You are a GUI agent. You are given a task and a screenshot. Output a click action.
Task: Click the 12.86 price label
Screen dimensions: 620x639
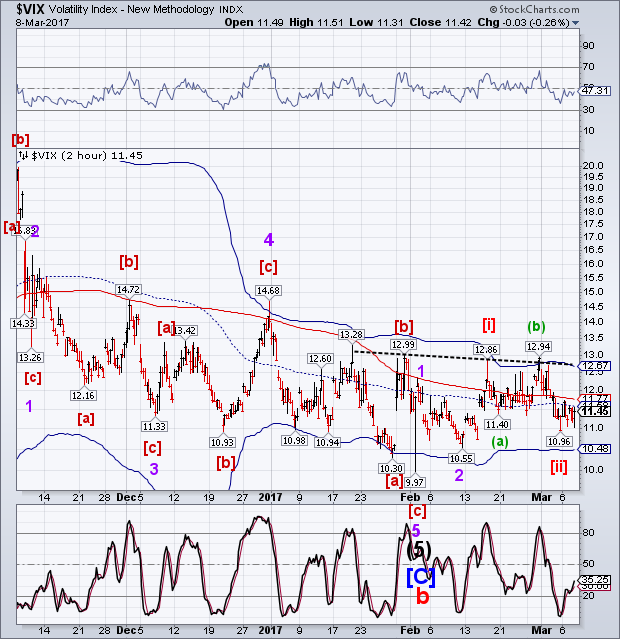[x=486, y=349]
